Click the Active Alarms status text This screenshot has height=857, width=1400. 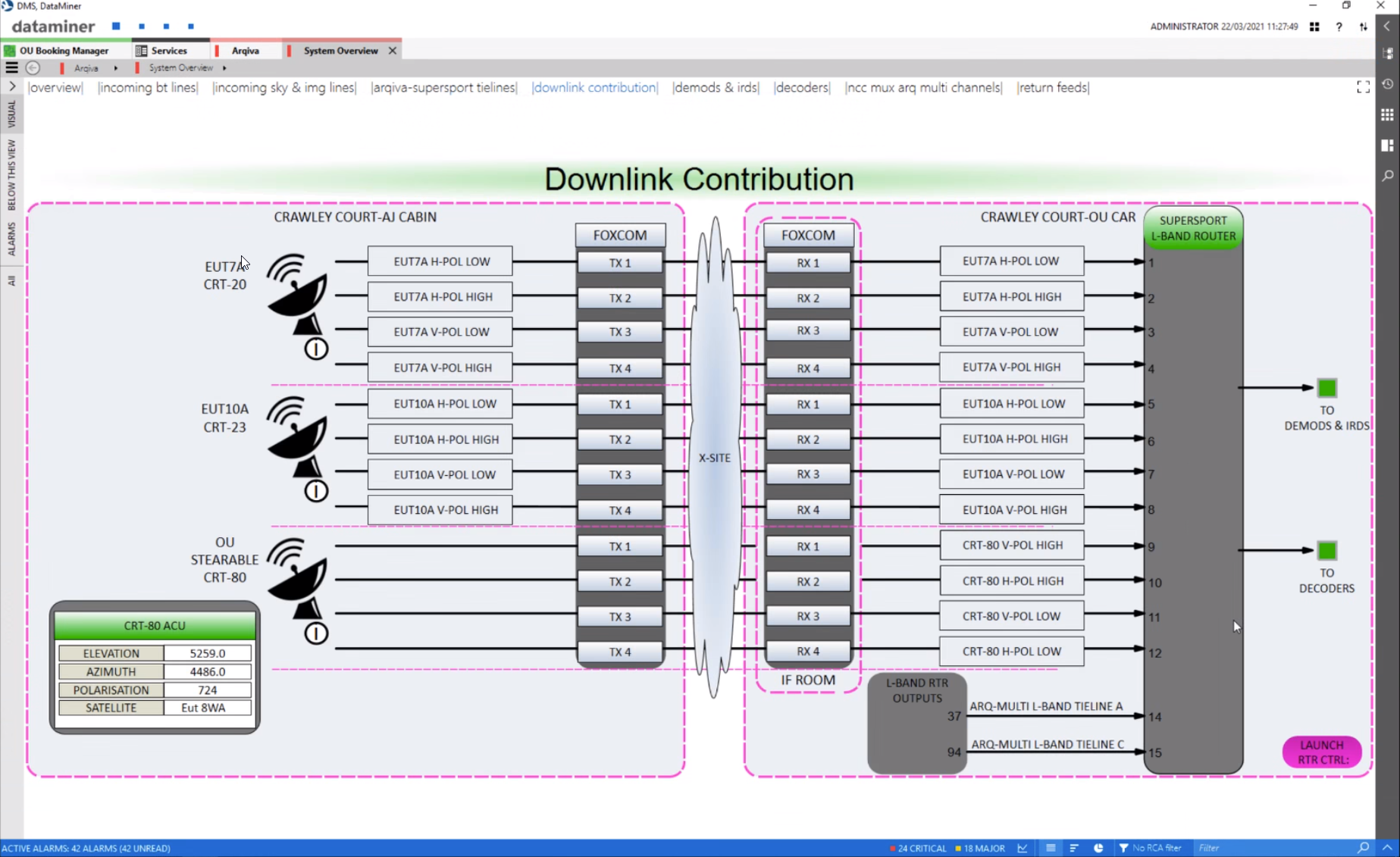coord(86,849)
